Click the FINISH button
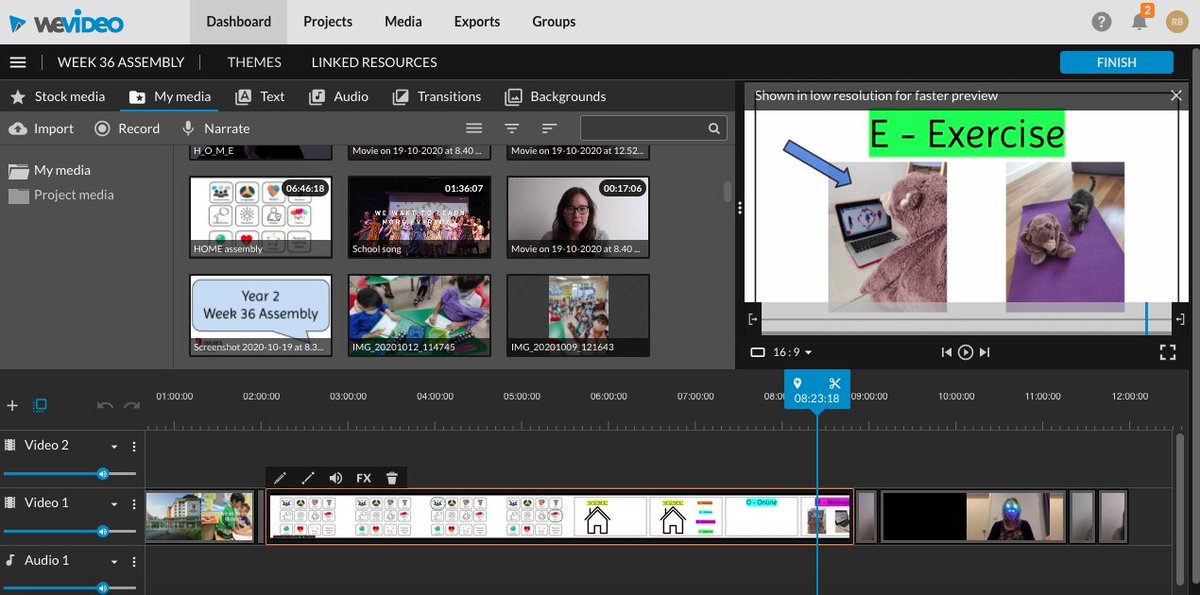This screenshot has width=1200, height=595. click(1116, 62)
